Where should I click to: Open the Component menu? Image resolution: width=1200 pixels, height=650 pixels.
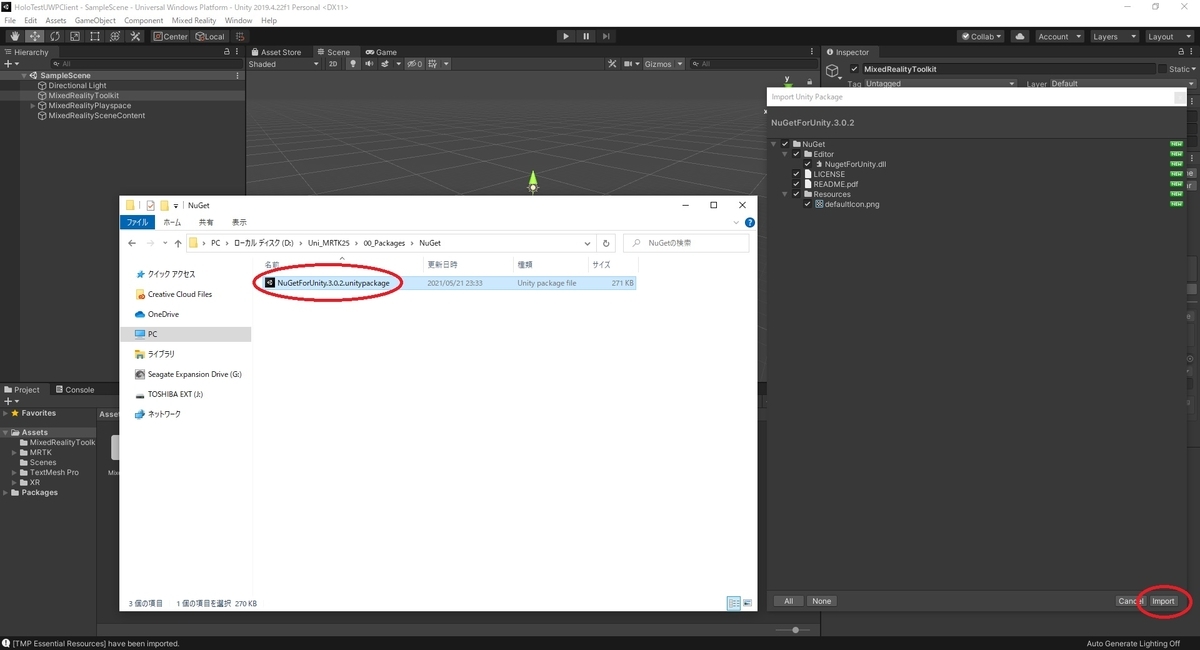(x=144, y=20)
